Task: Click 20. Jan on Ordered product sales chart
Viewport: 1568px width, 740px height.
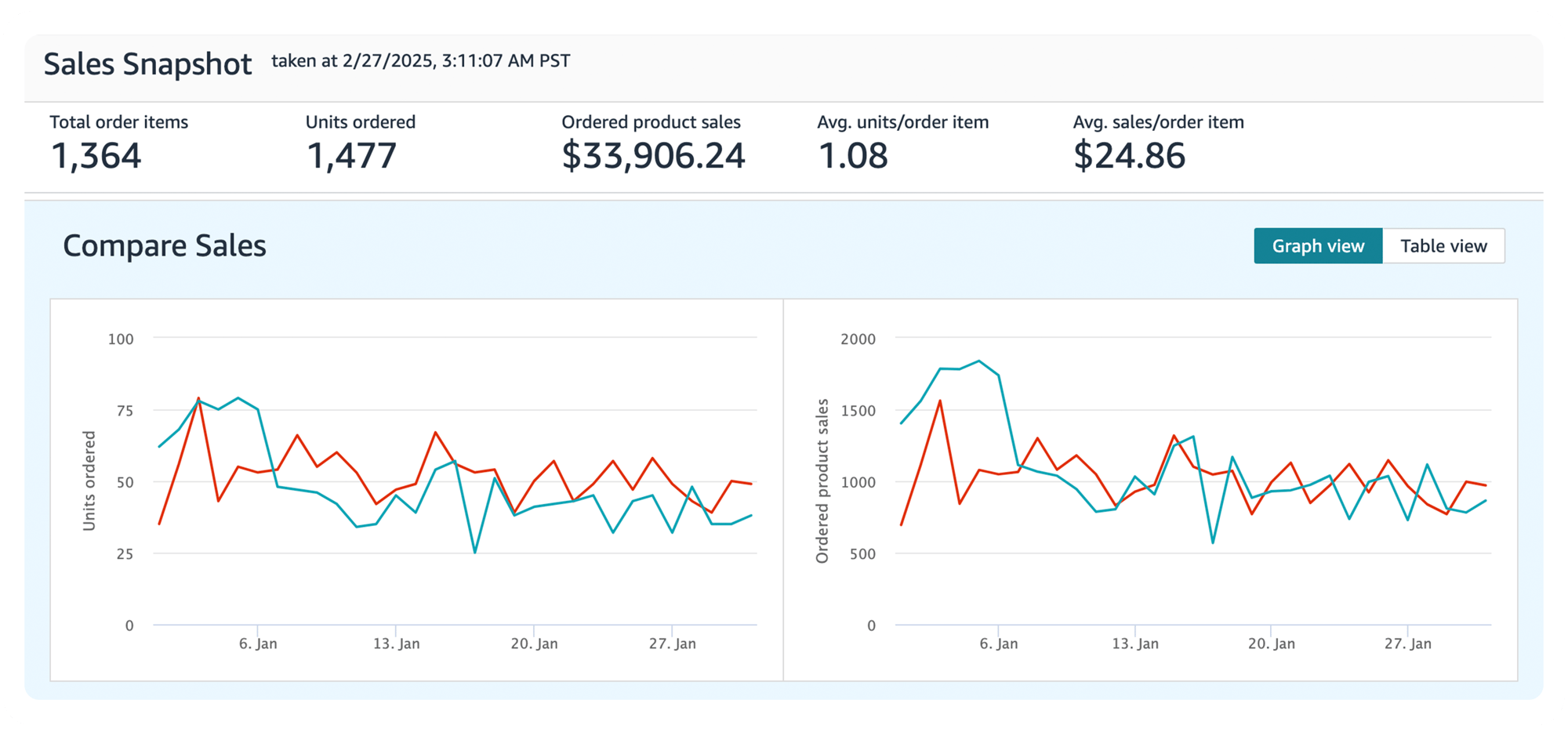Action: [1271, 644]
